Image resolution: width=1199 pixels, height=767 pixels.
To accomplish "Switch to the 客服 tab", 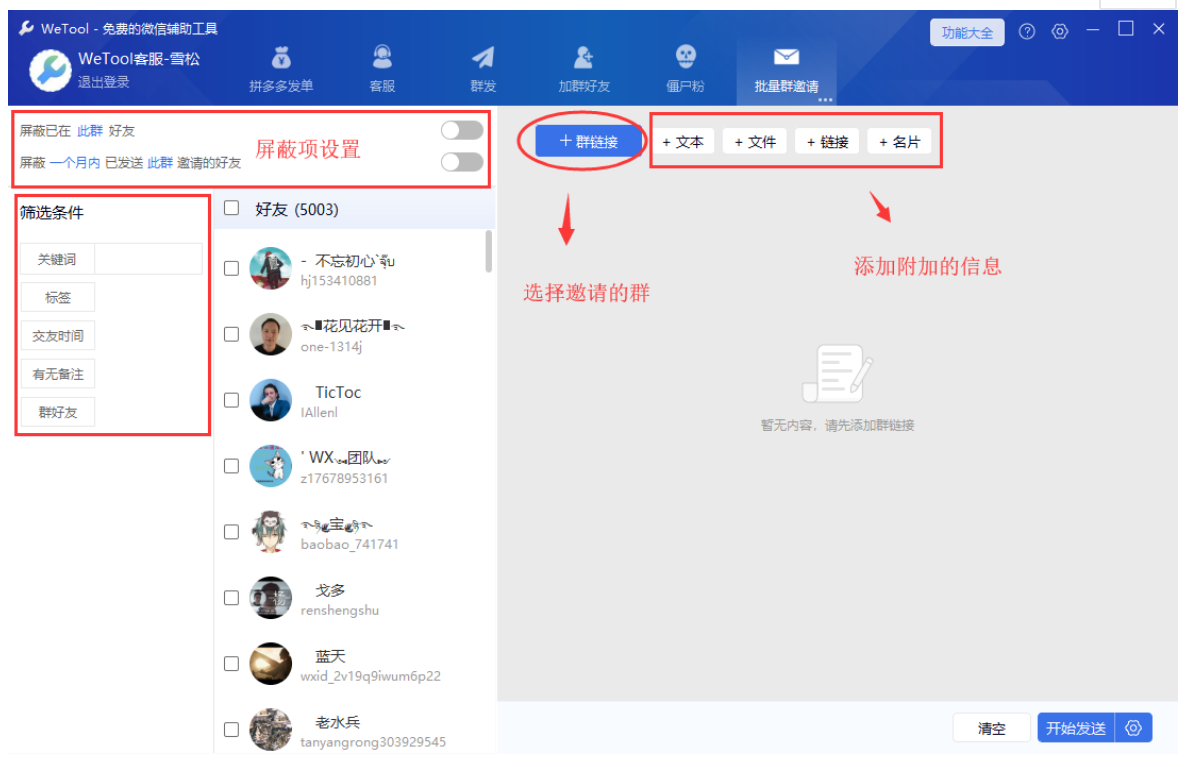I will click(382, 69).
